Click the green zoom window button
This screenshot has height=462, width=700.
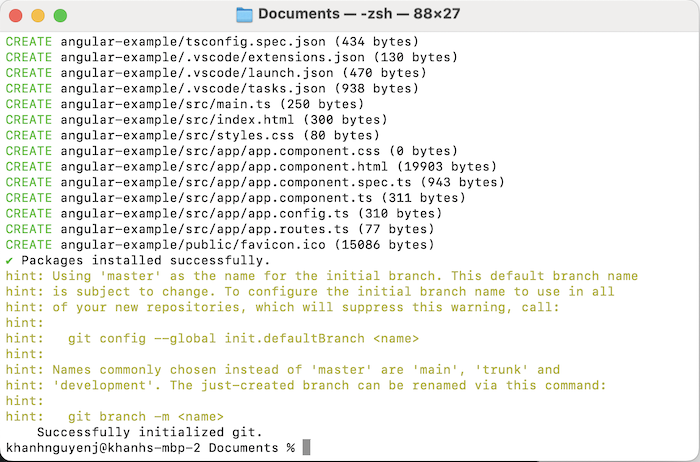tap(60, 16)
